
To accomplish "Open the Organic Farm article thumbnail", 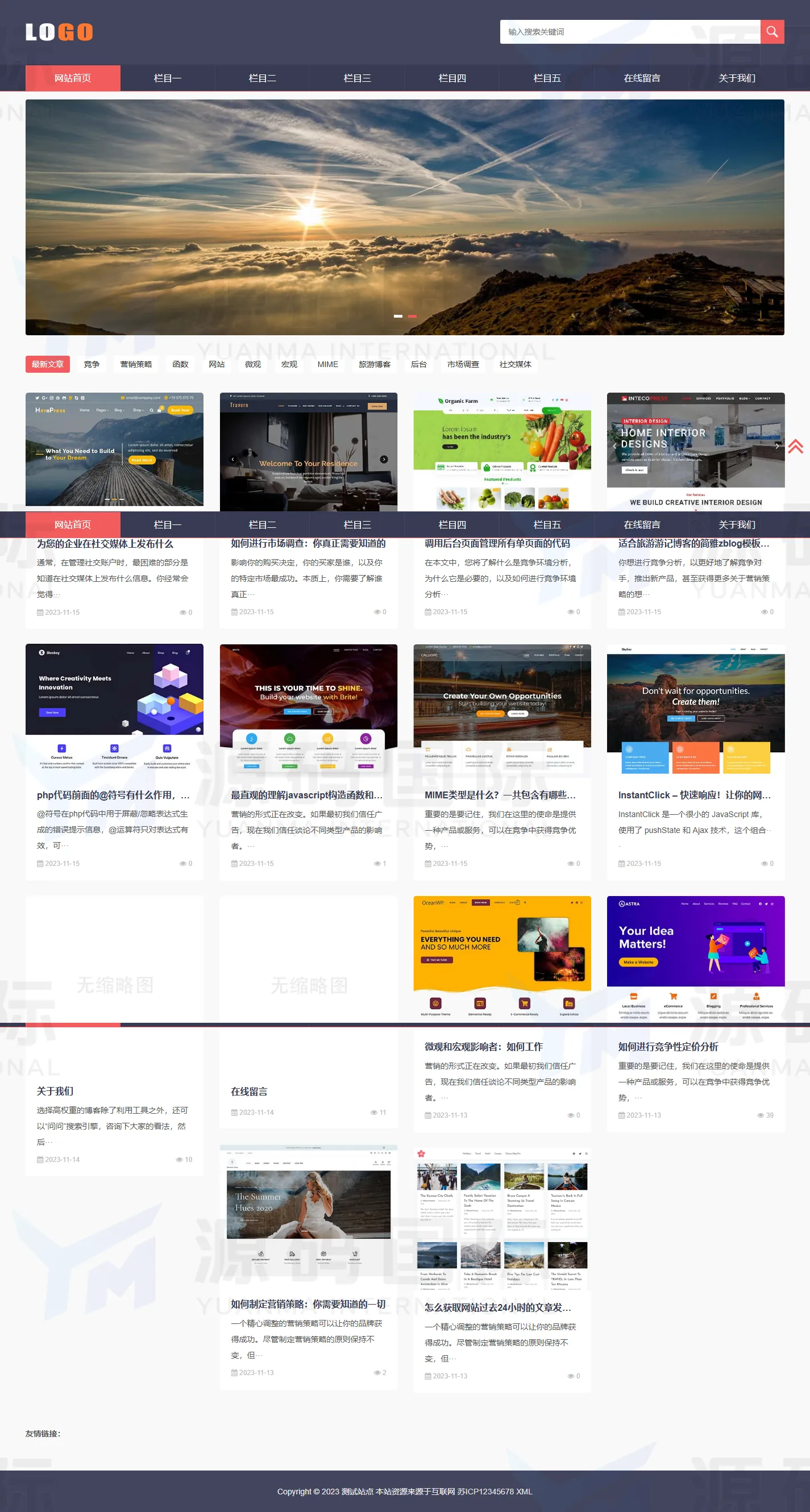I will (502, 451).
